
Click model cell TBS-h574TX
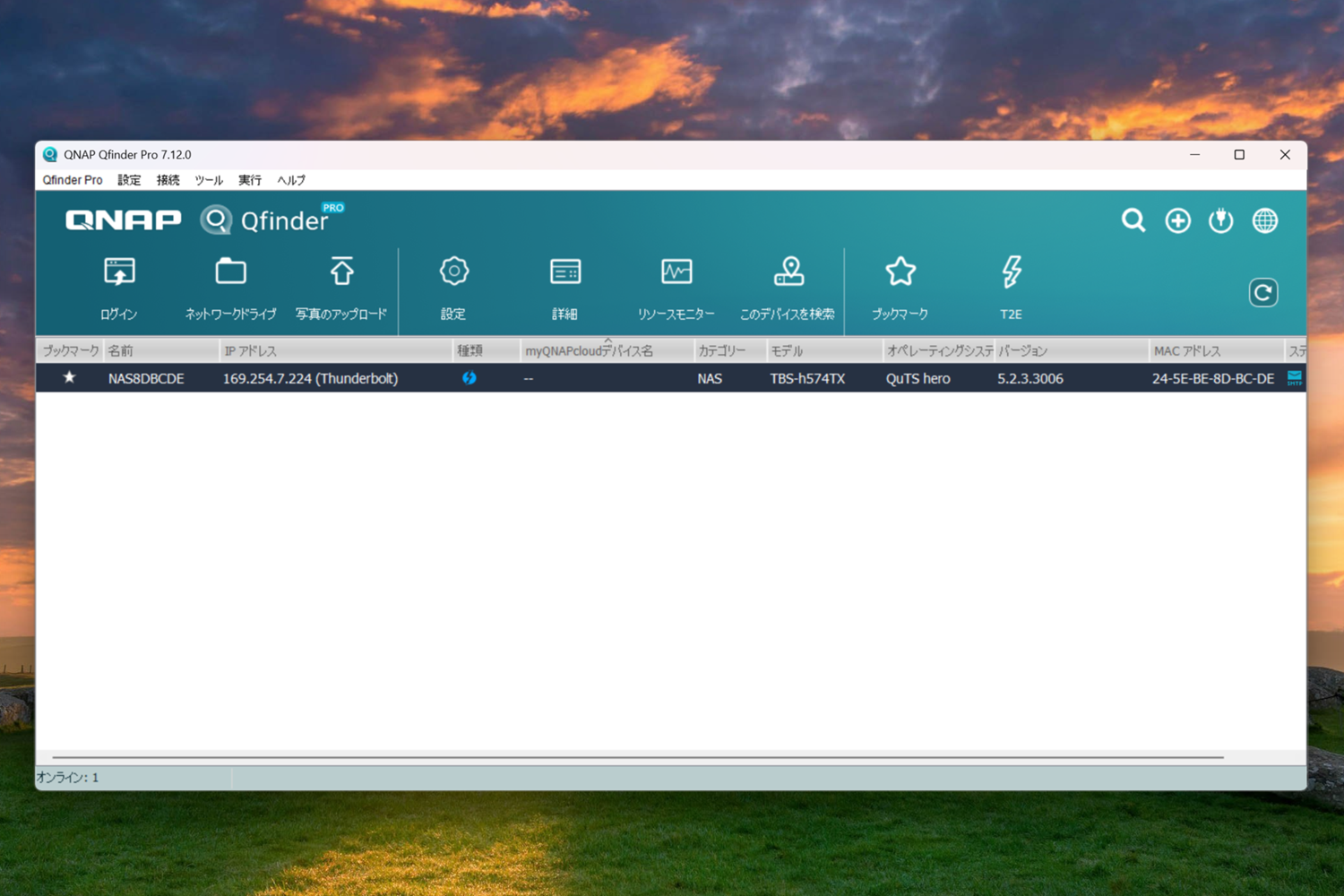807,378
